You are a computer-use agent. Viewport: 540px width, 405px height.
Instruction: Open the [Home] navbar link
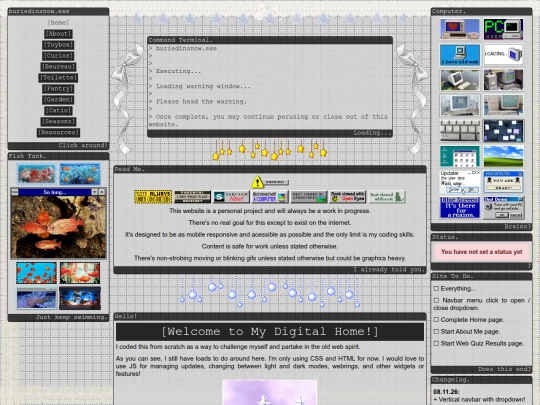pos(58,23)
